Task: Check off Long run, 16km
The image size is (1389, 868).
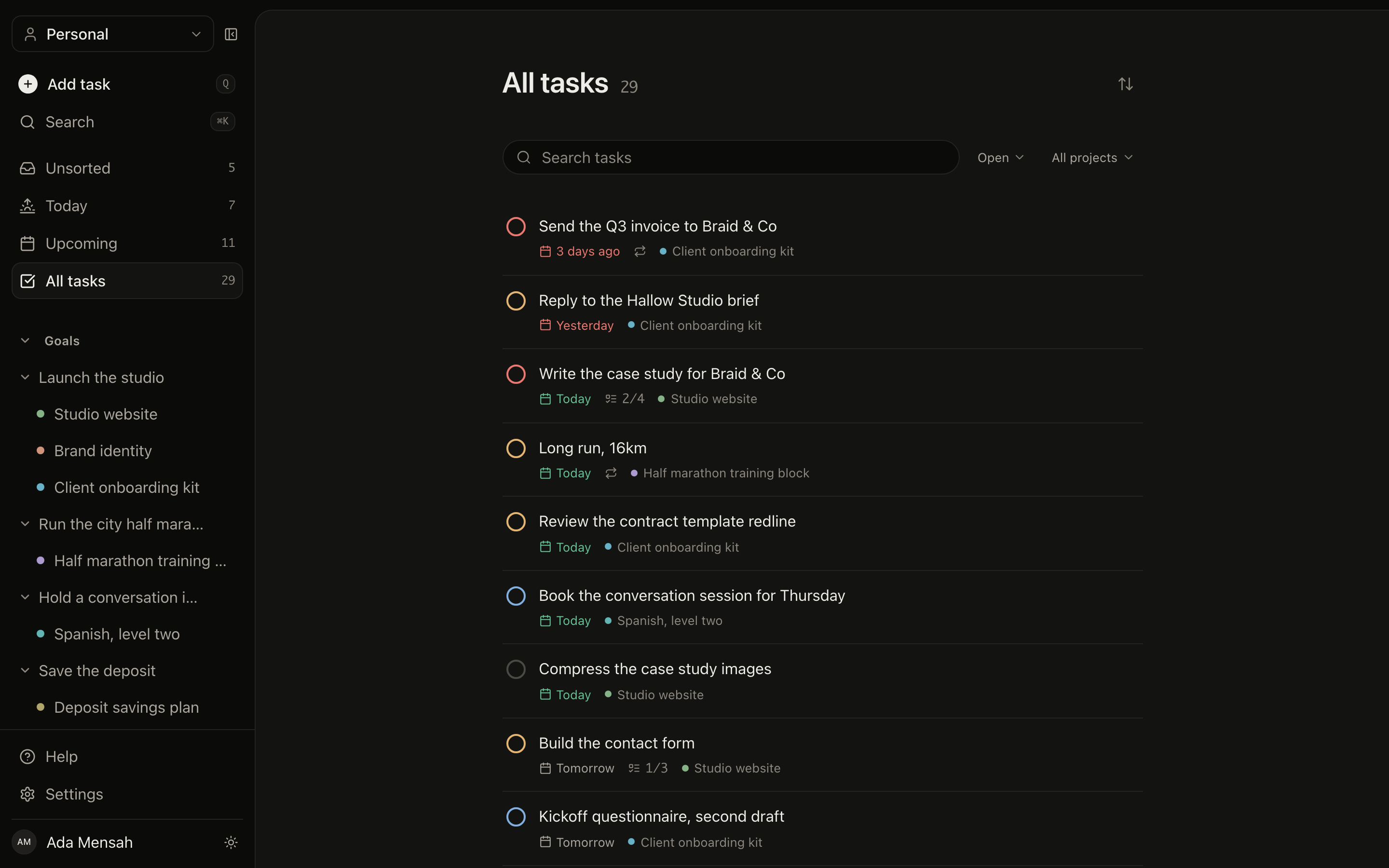Action: pyautogui.click(x=516, y=448)
